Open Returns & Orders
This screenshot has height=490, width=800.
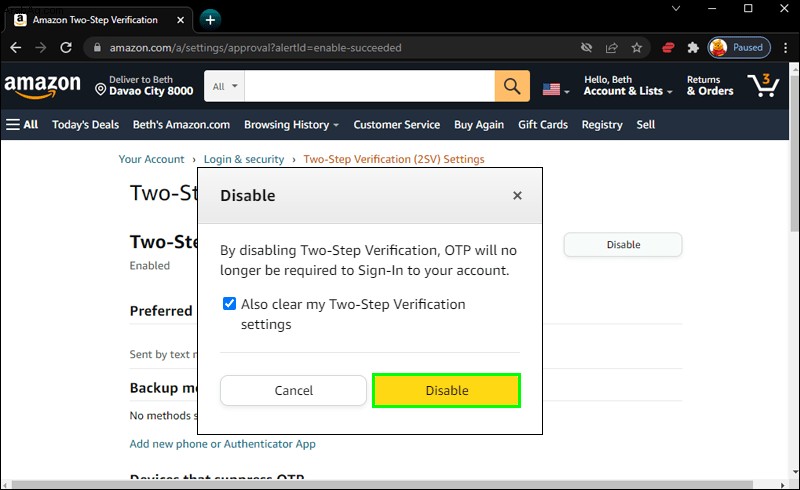point(710,86)
